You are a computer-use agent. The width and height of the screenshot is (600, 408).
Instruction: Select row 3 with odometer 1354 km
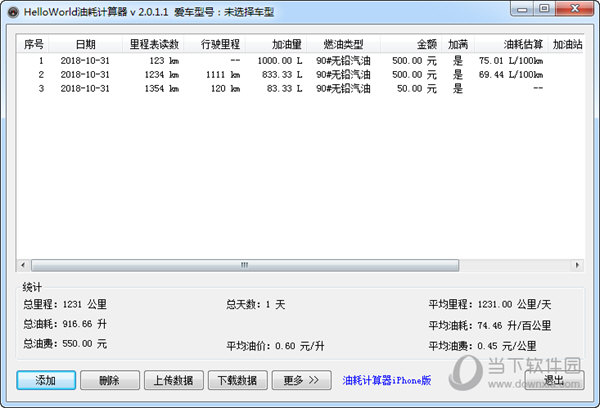(x=300, y=88)
